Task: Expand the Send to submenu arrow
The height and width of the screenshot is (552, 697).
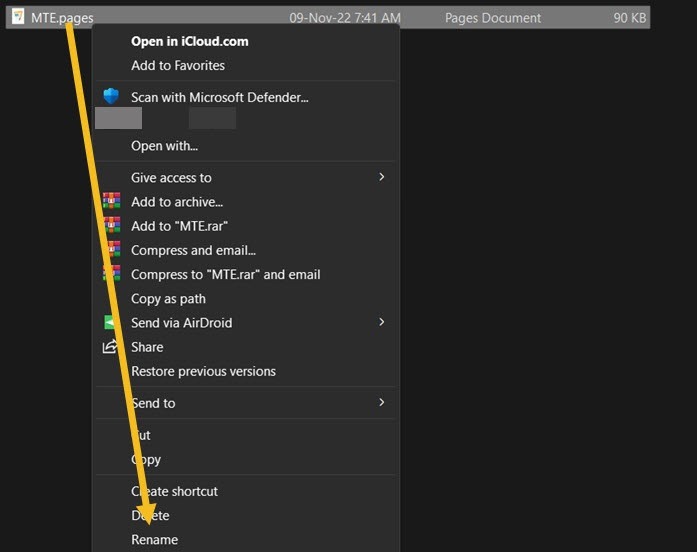Action: click(x=381, y=402)
